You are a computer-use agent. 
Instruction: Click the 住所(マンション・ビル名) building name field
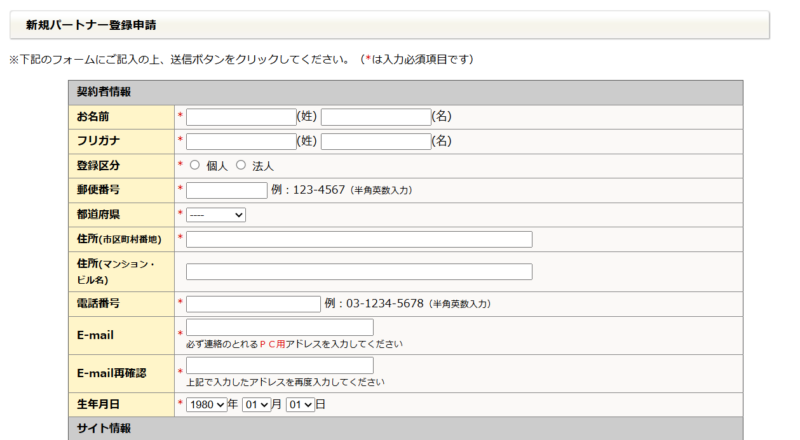[x=359, y=271]
